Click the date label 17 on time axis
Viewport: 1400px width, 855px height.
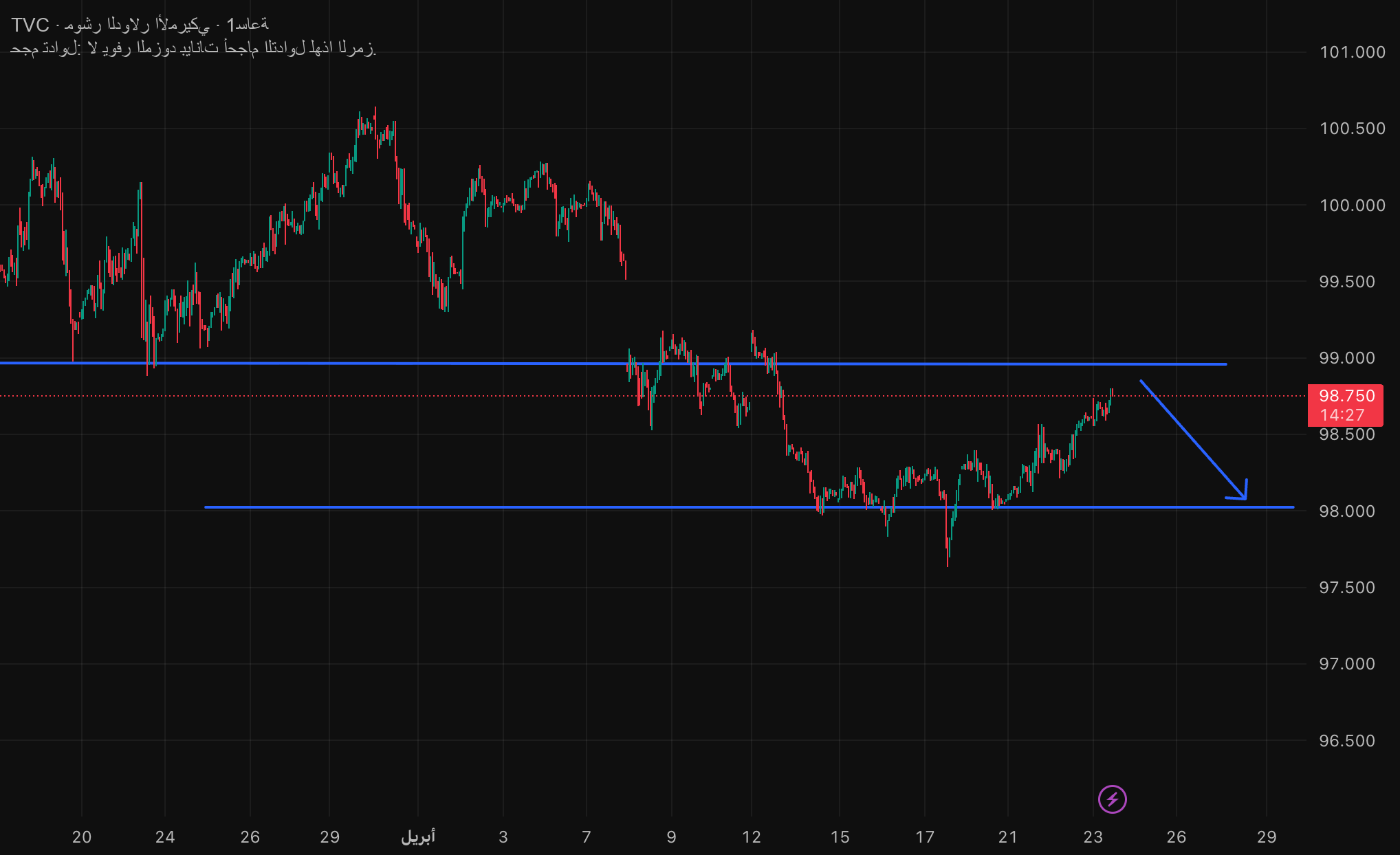(x=925, y=836)
